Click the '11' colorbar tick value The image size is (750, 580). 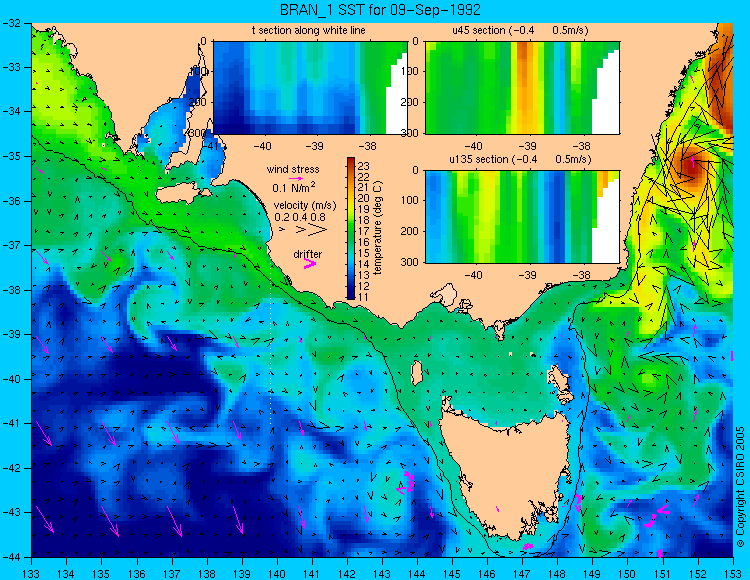(x=363, y=297)
